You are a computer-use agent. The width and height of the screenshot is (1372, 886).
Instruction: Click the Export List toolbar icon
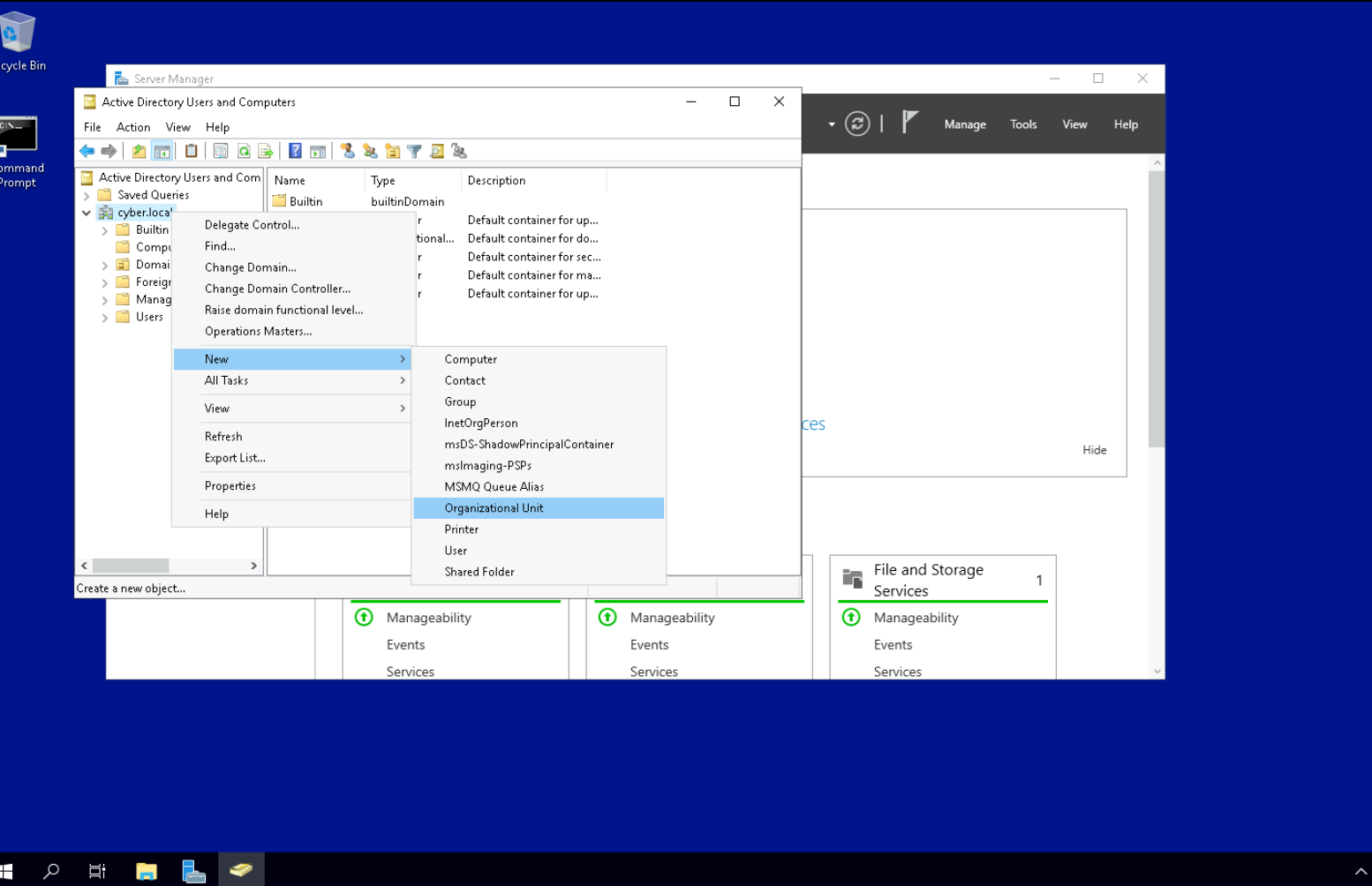[266, 151]
